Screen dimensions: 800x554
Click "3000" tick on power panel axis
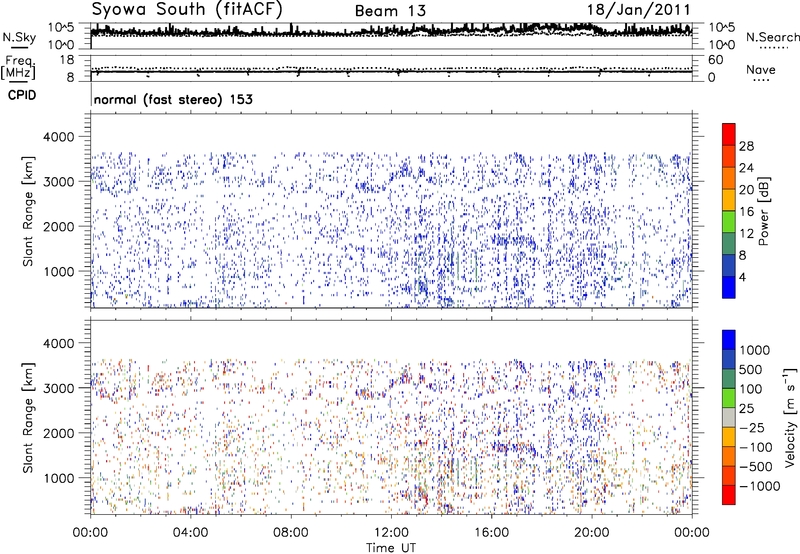pyautogui.click(x=58, y=182)
